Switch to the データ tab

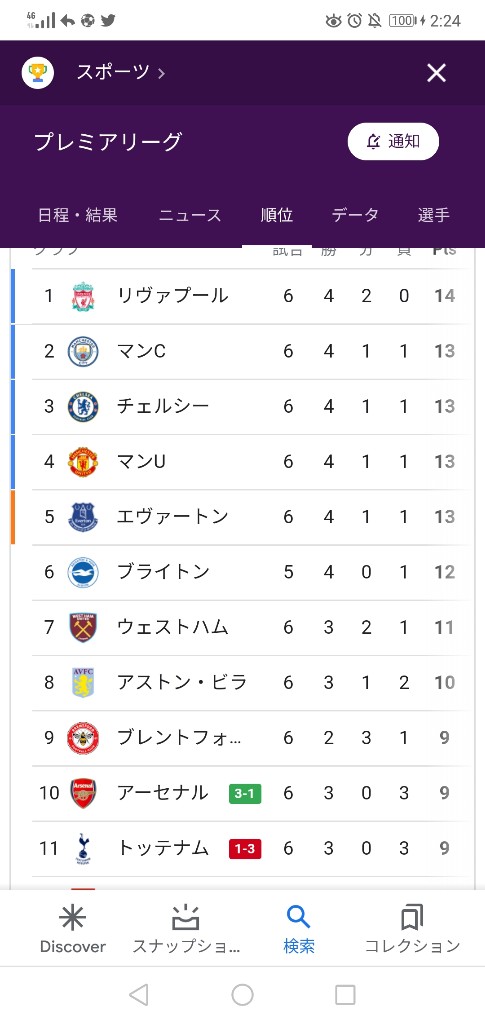point(354,215)
